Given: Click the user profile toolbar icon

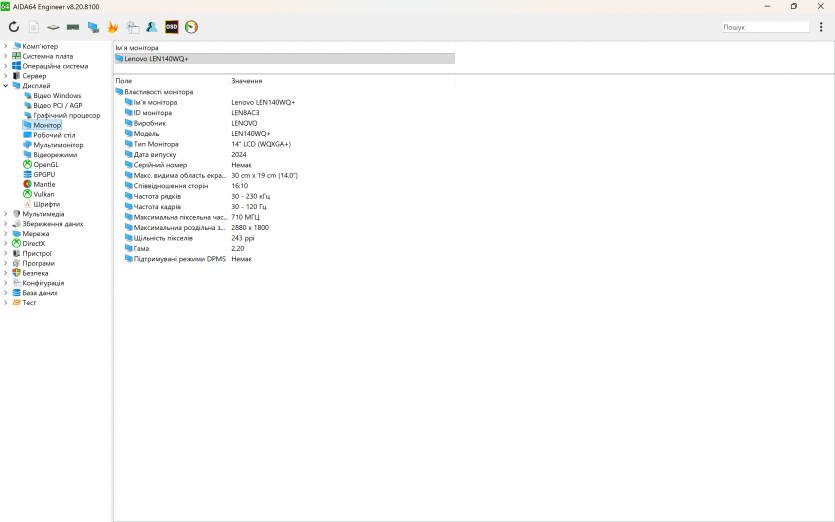Looking at the screenshot, I should (x=151, y=27).
